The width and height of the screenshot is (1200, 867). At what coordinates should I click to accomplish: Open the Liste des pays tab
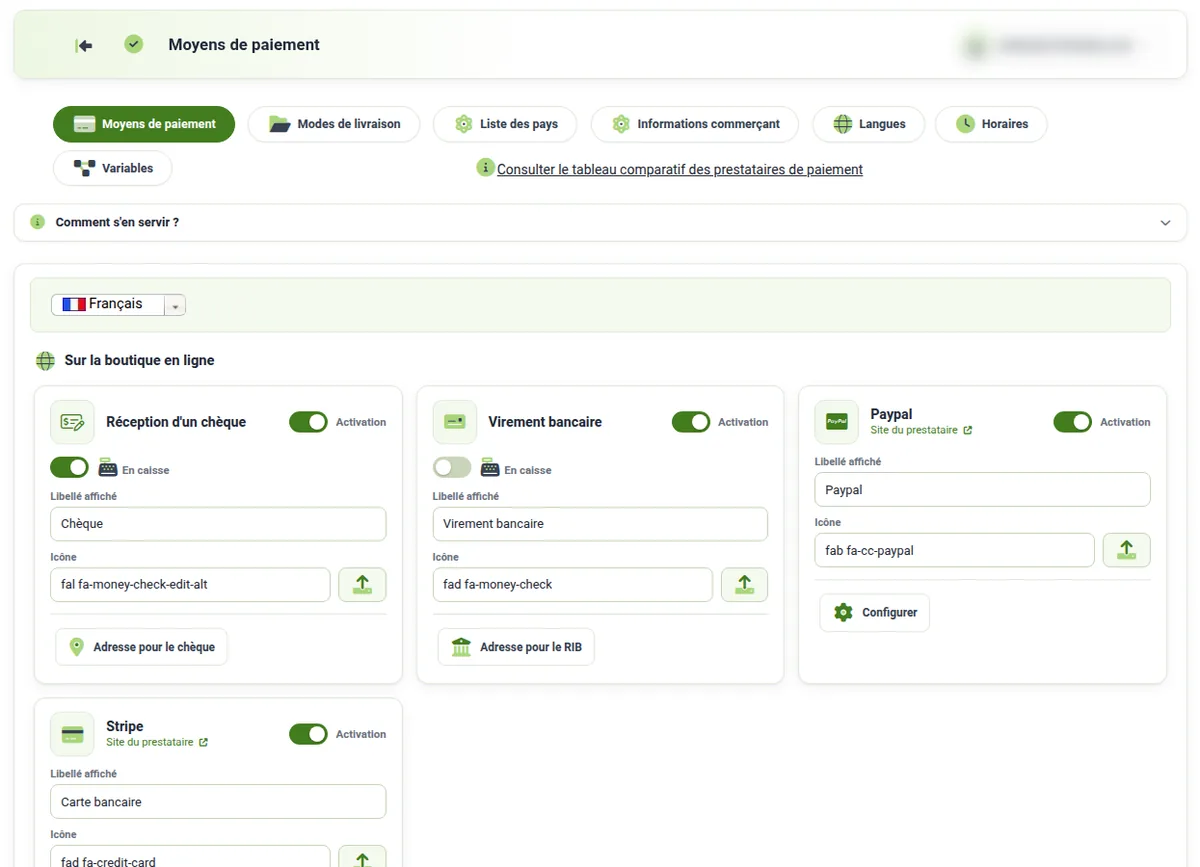tap(506, 124)
